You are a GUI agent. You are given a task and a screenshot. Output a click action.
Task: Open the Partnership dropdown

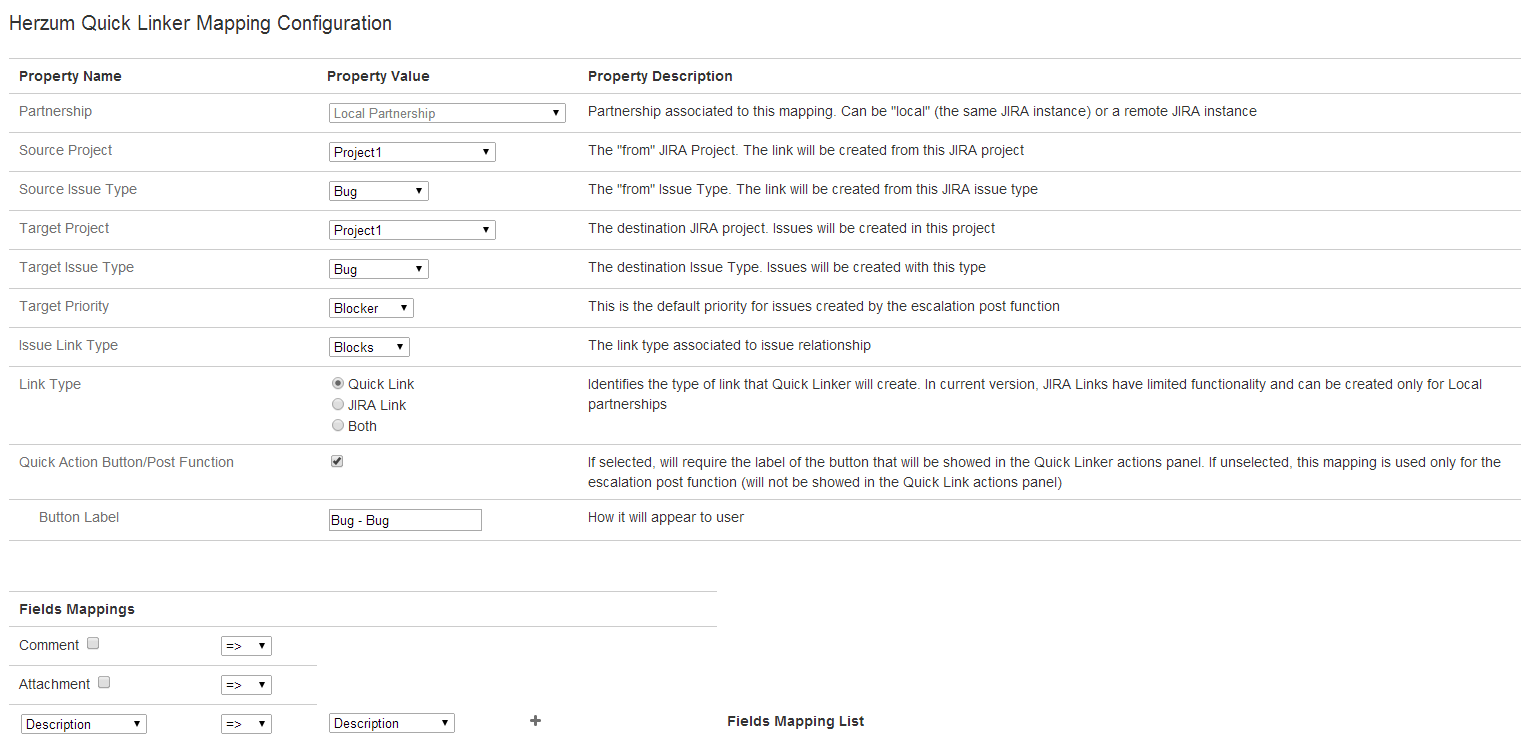[x=447, y=113]
